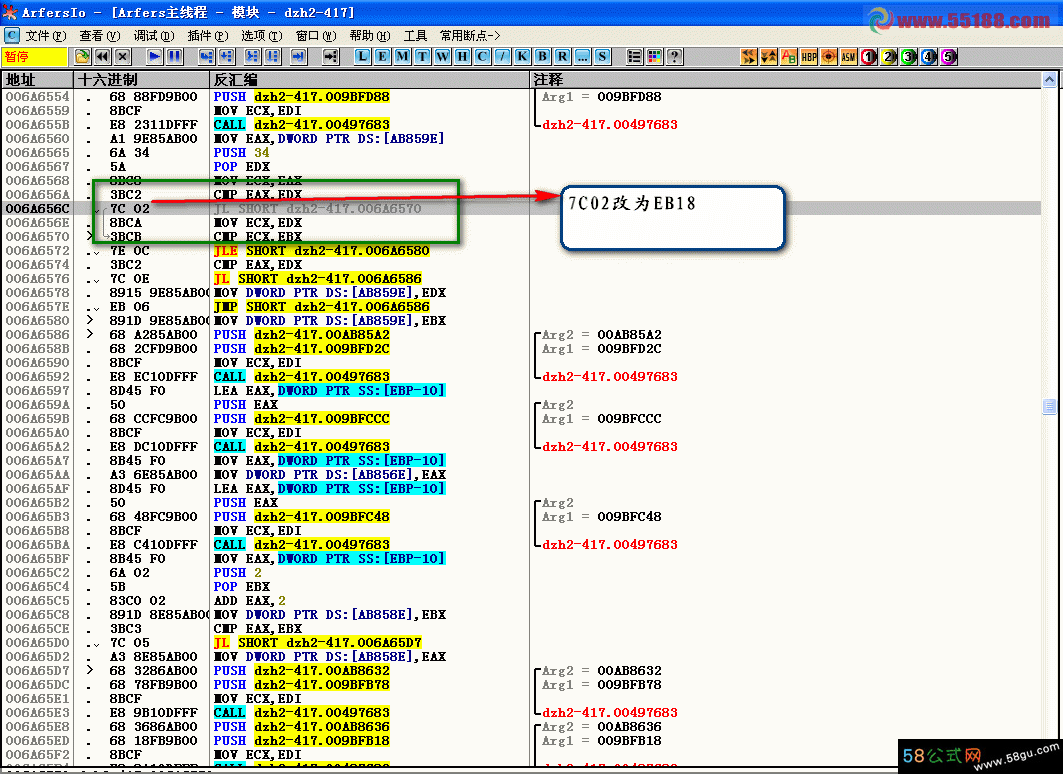Show Patches window (slash button)
The image size is (1063, 774).
tap(502, 57)
